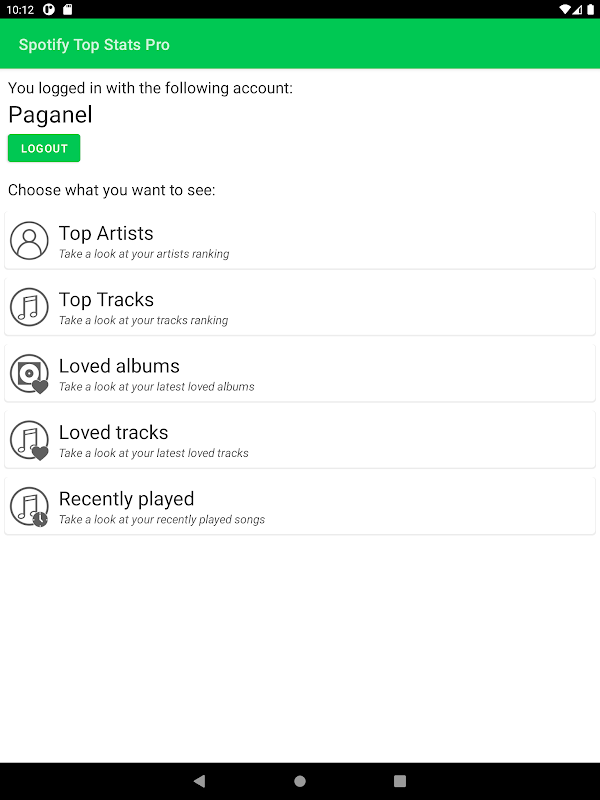Viewport: 600px width, 800px height.
Task: Open the Top Tracks ranking card
Action: [x=300, y=307]
